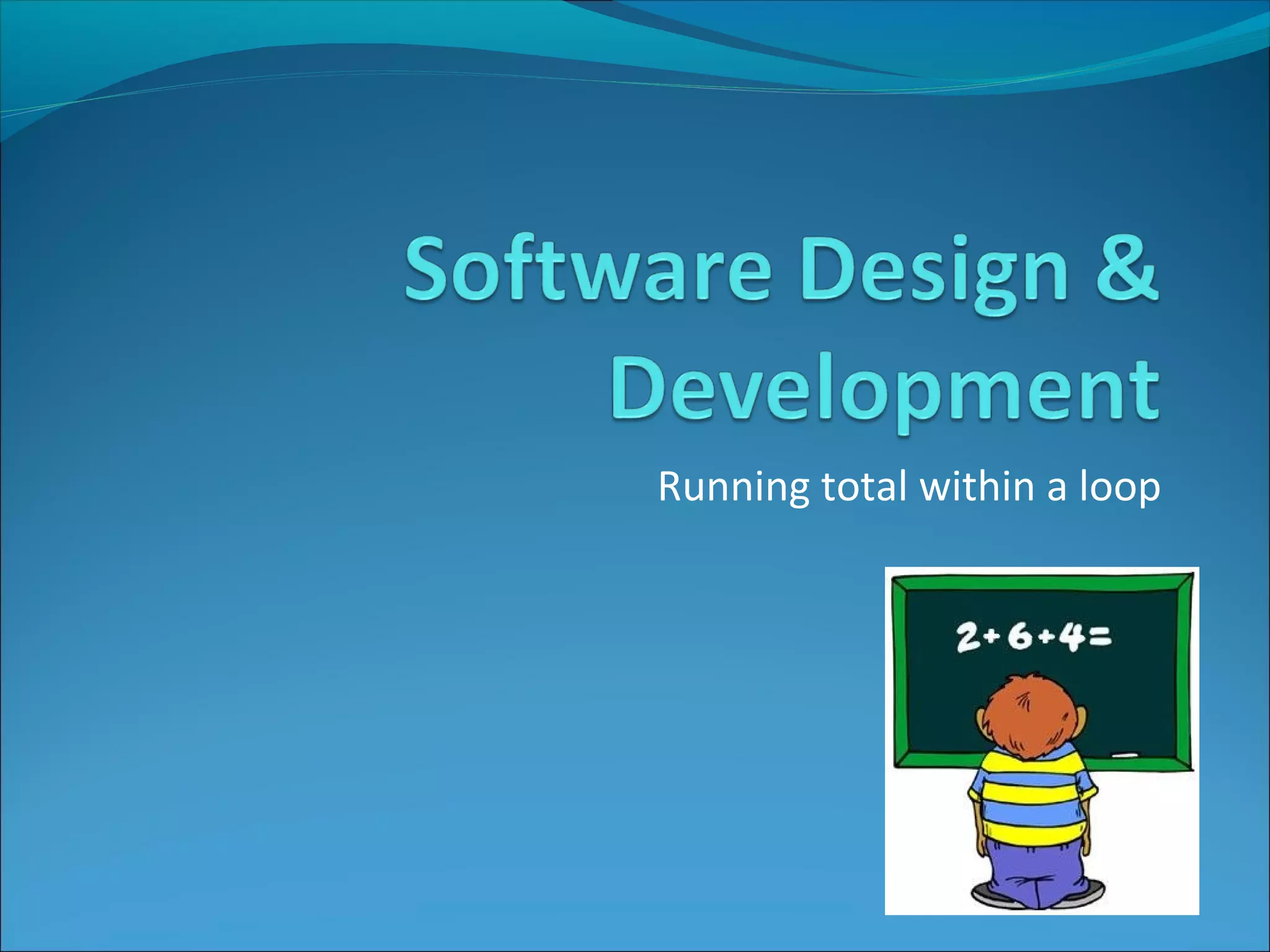Click the number 4 on the chalkboard
The height and width of the screenshot is (952, 1270).
(1072, 637)
